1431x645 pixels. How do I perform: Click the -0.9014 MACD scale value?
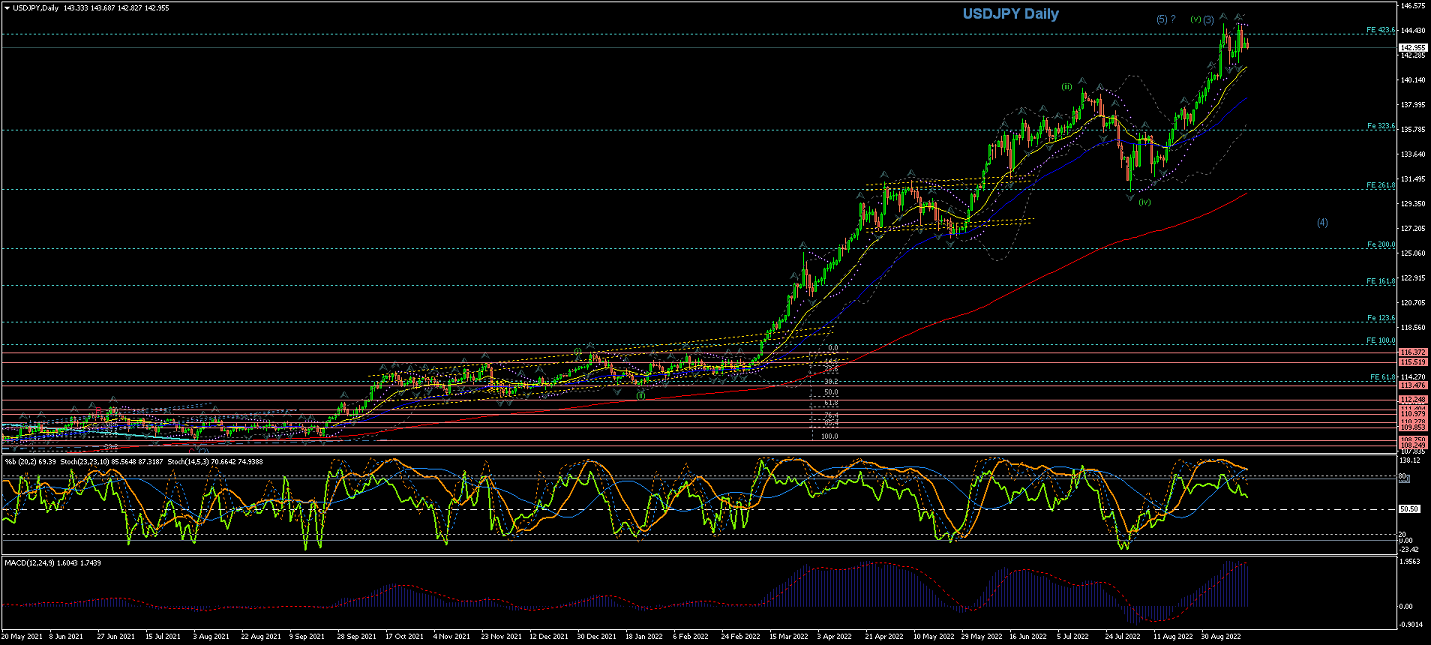pyautogui.click(x=1412, y=626)
